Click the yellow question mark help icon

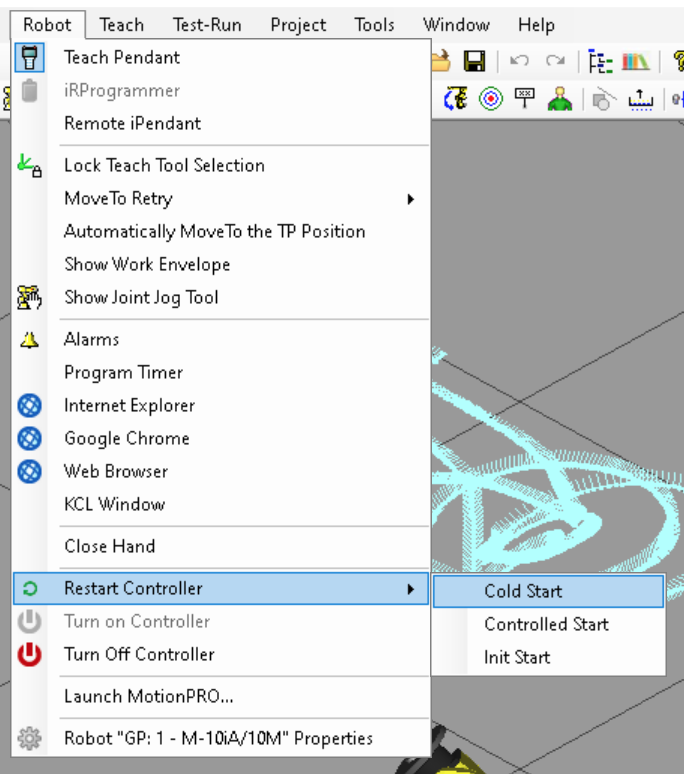679,61
